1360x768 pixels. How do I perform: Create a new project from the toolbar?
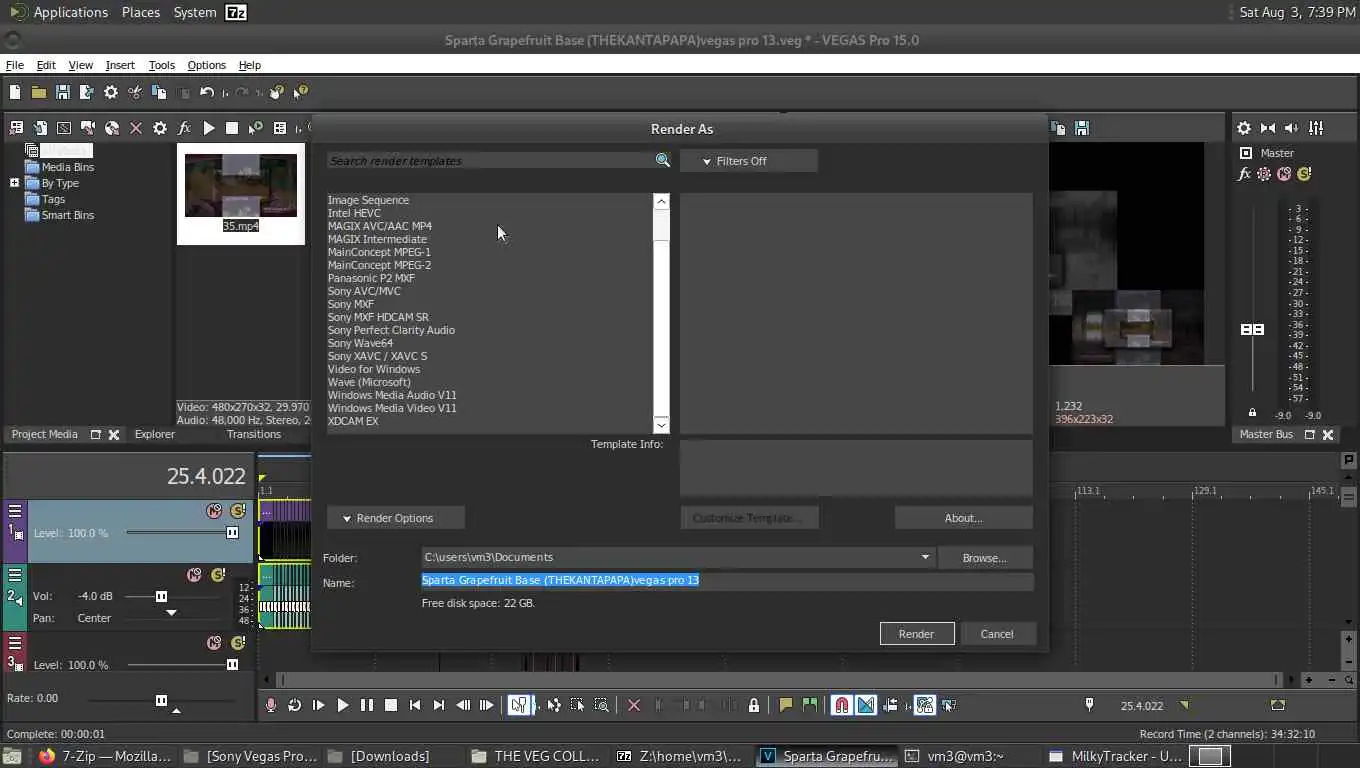tap(15, 92)
